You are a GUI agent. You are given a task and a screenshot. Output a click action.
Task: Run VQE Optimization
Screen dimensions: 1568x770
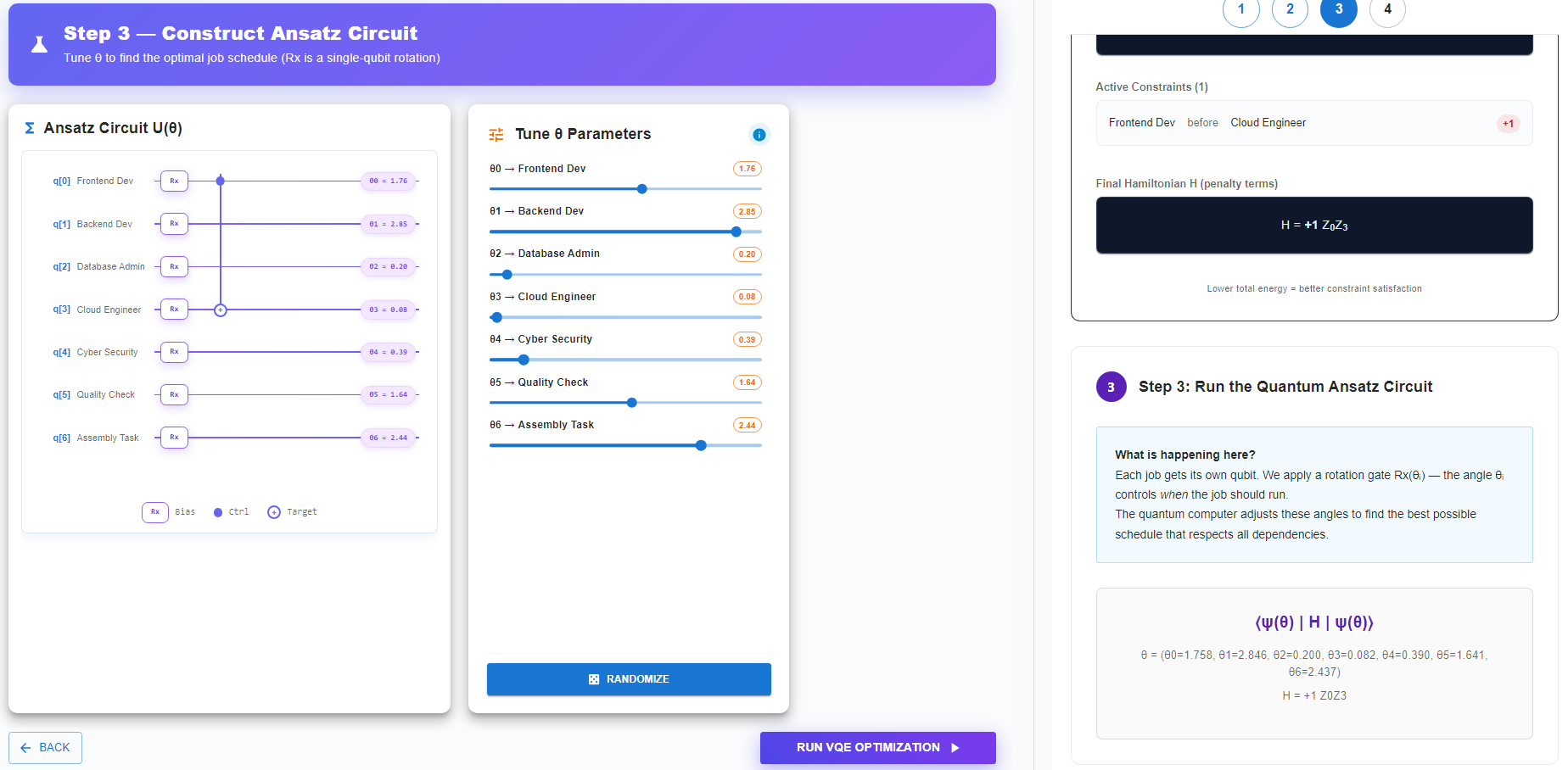(877, 747)
